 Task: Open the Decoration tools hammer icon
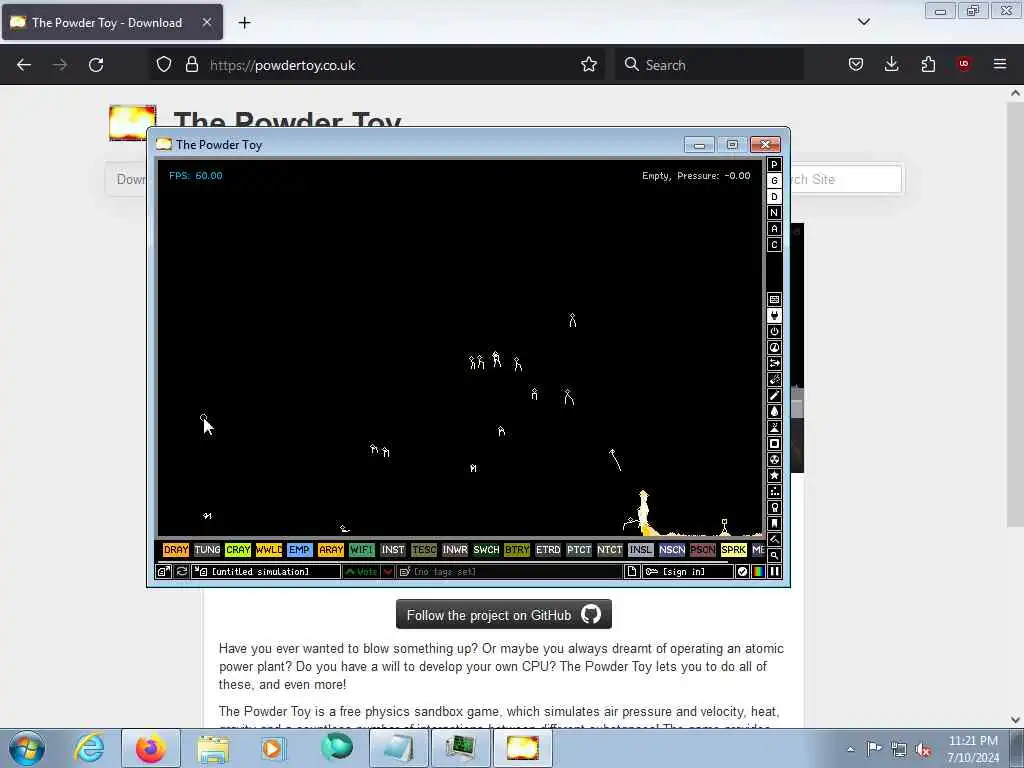774,539
